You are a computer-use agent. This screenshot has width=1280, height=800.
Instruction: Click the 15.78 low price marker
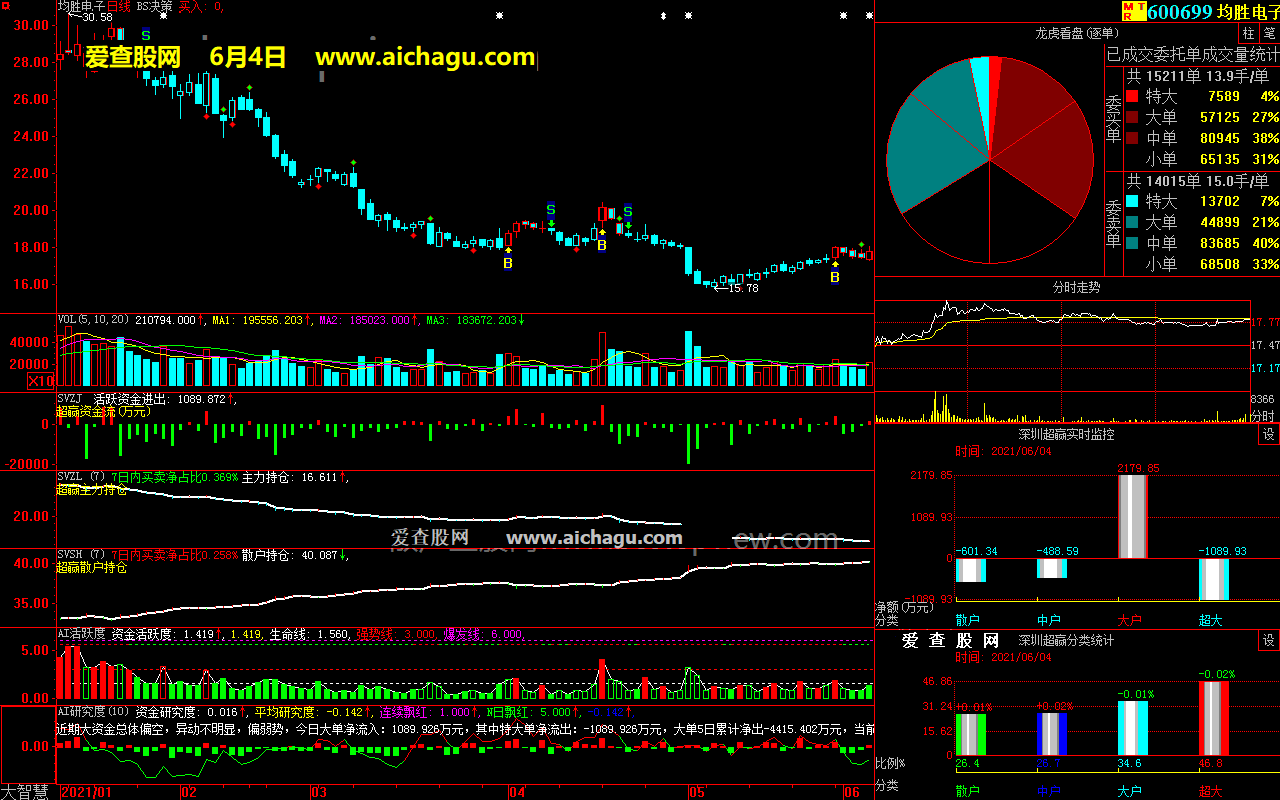pyautogui.click(x=741, y=288)
